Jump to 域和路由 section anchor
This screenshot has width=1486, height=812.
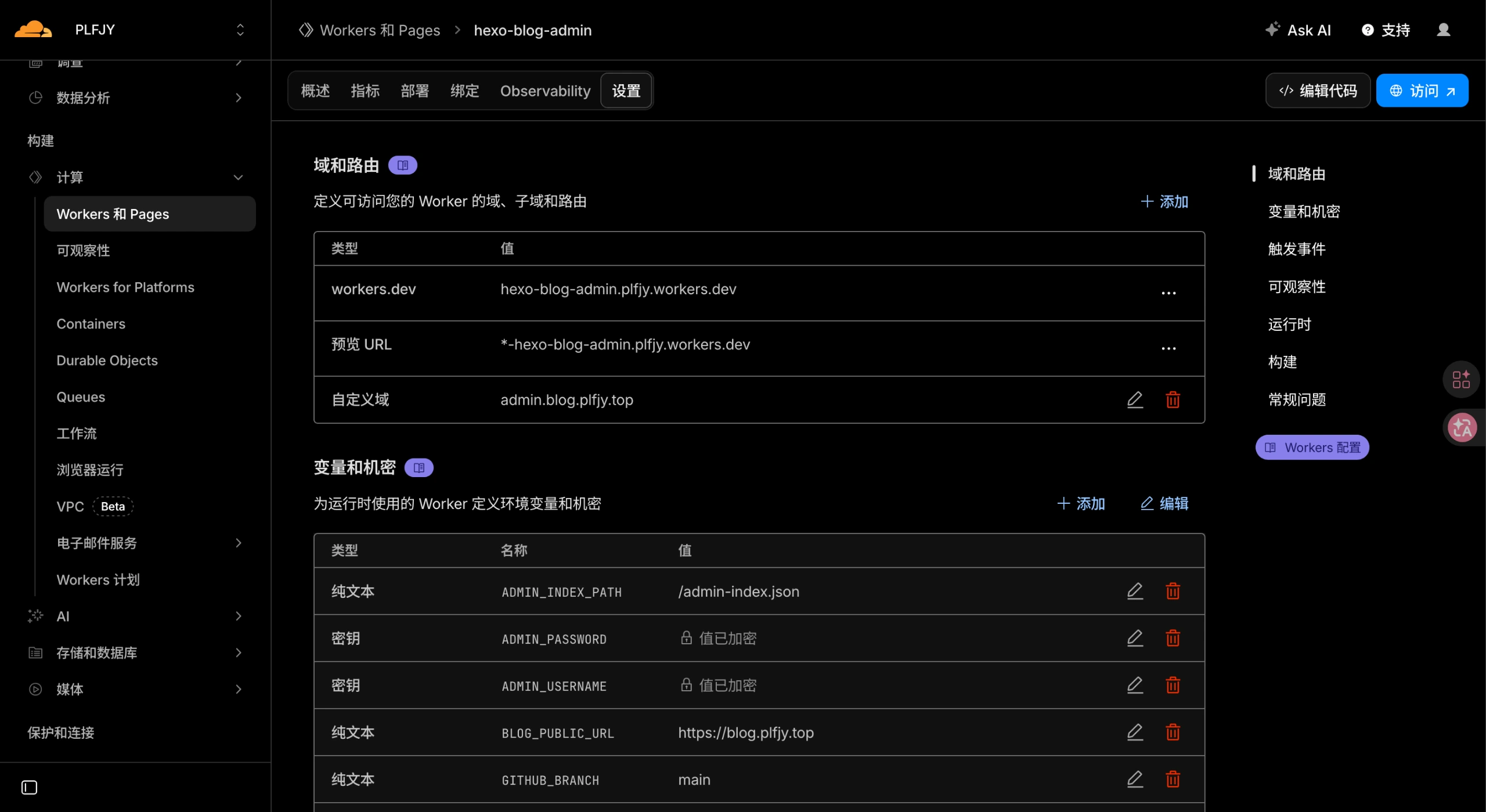coord(1296,174)
